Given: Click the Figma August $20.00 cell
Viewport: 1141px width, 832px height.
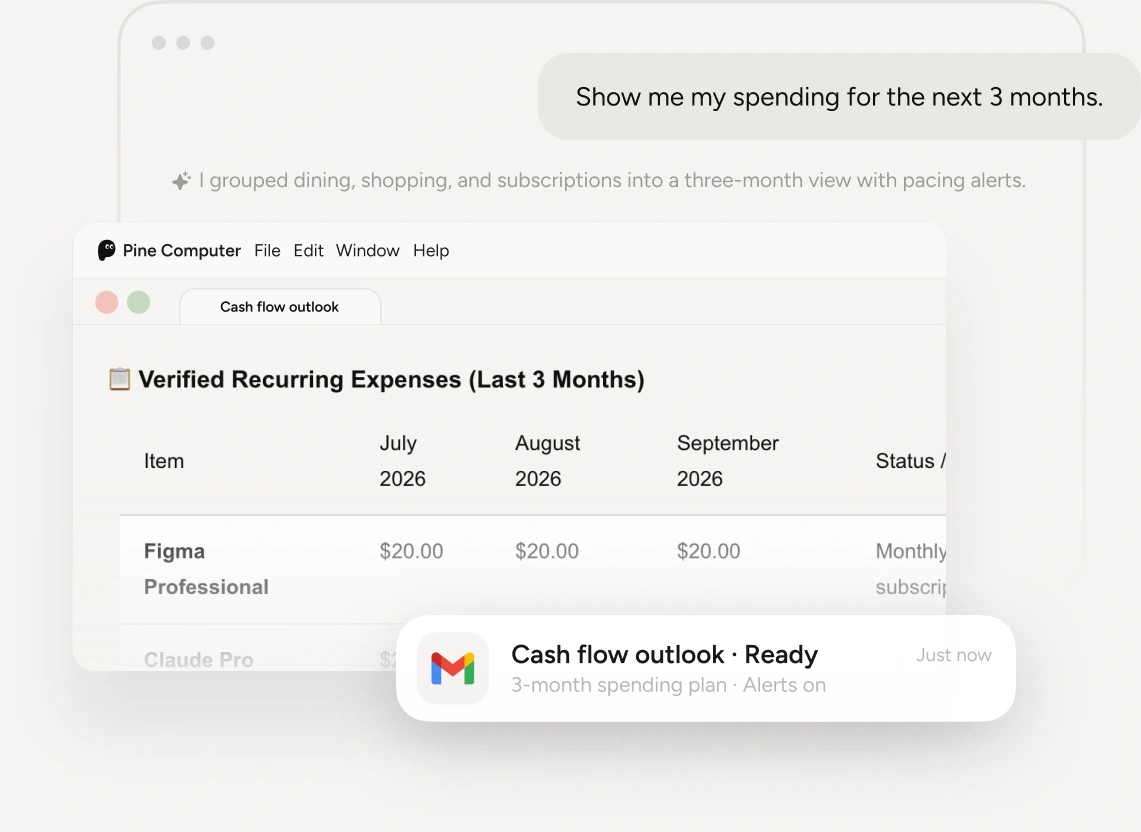Looking at the screenshot, I should tap(546, 551).
